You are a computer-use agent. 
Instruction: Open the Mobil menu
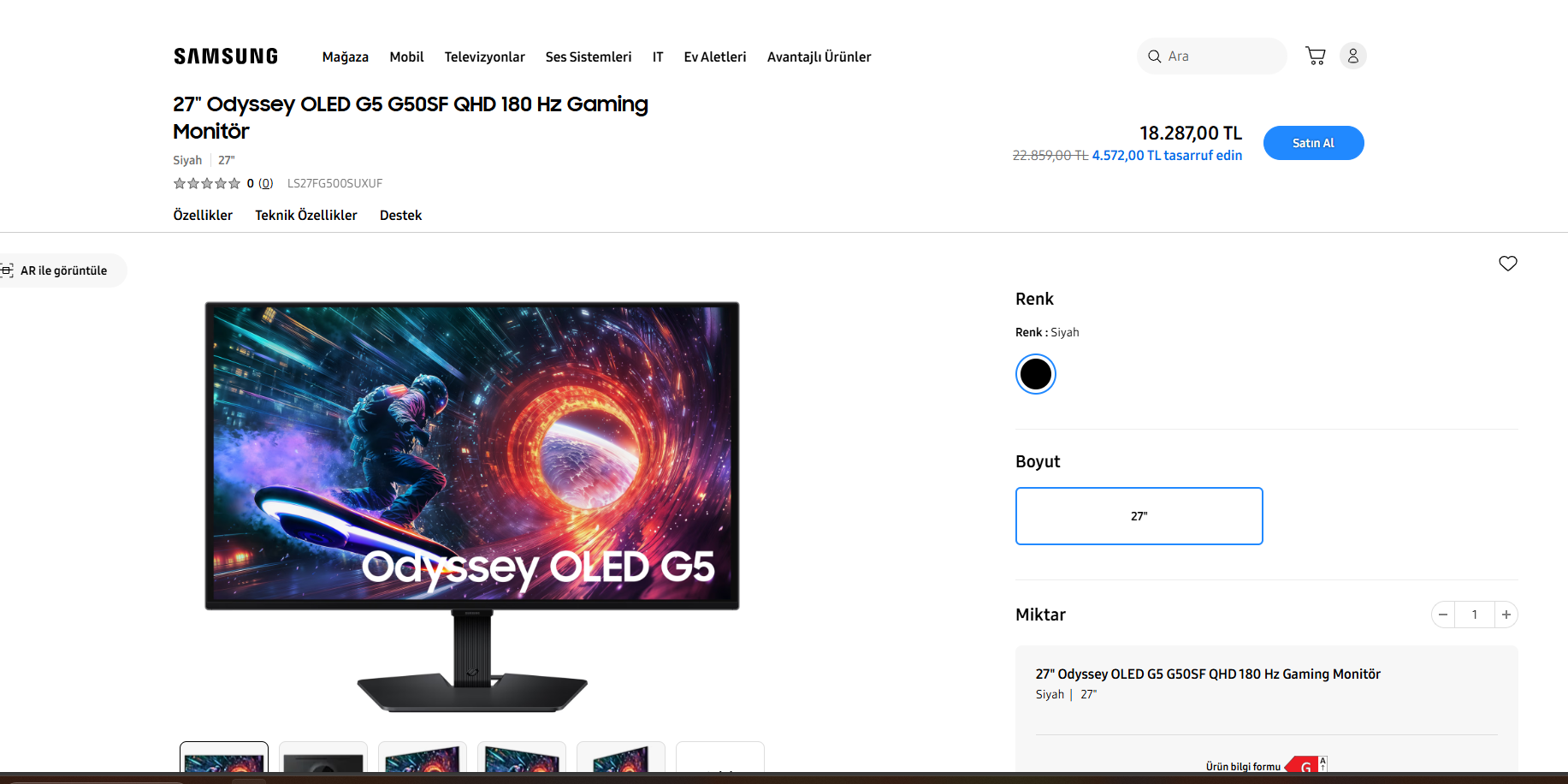tap(406, 56)
